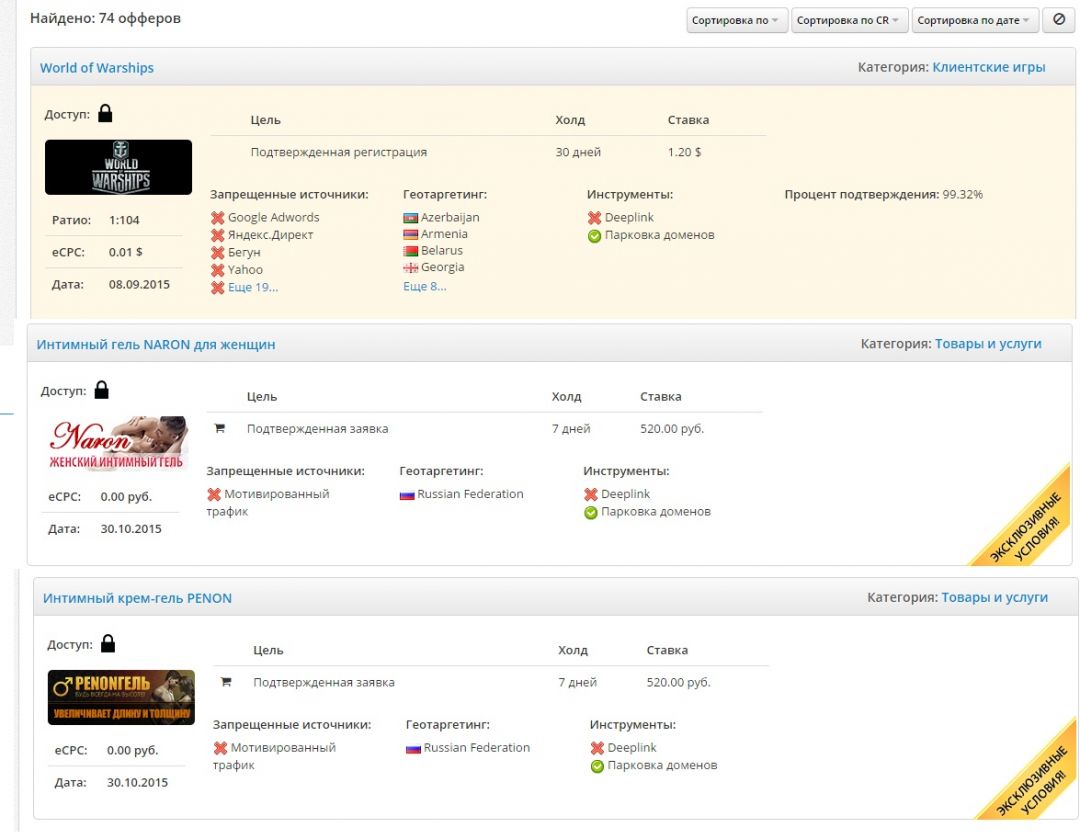Open the World of Warships offer link
1080x839 pixels.
tap(96, 68)
